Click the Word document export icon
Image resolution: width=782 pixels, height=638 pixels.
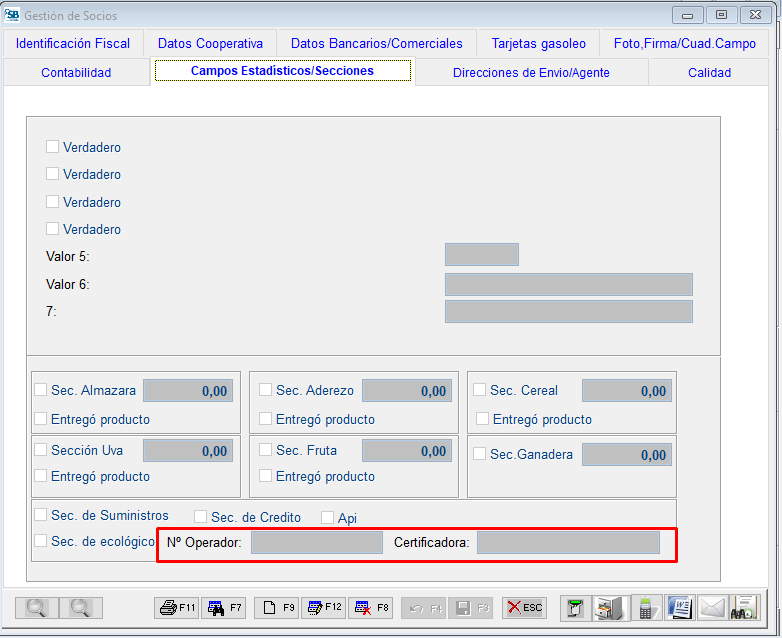(x=679, y=607)
